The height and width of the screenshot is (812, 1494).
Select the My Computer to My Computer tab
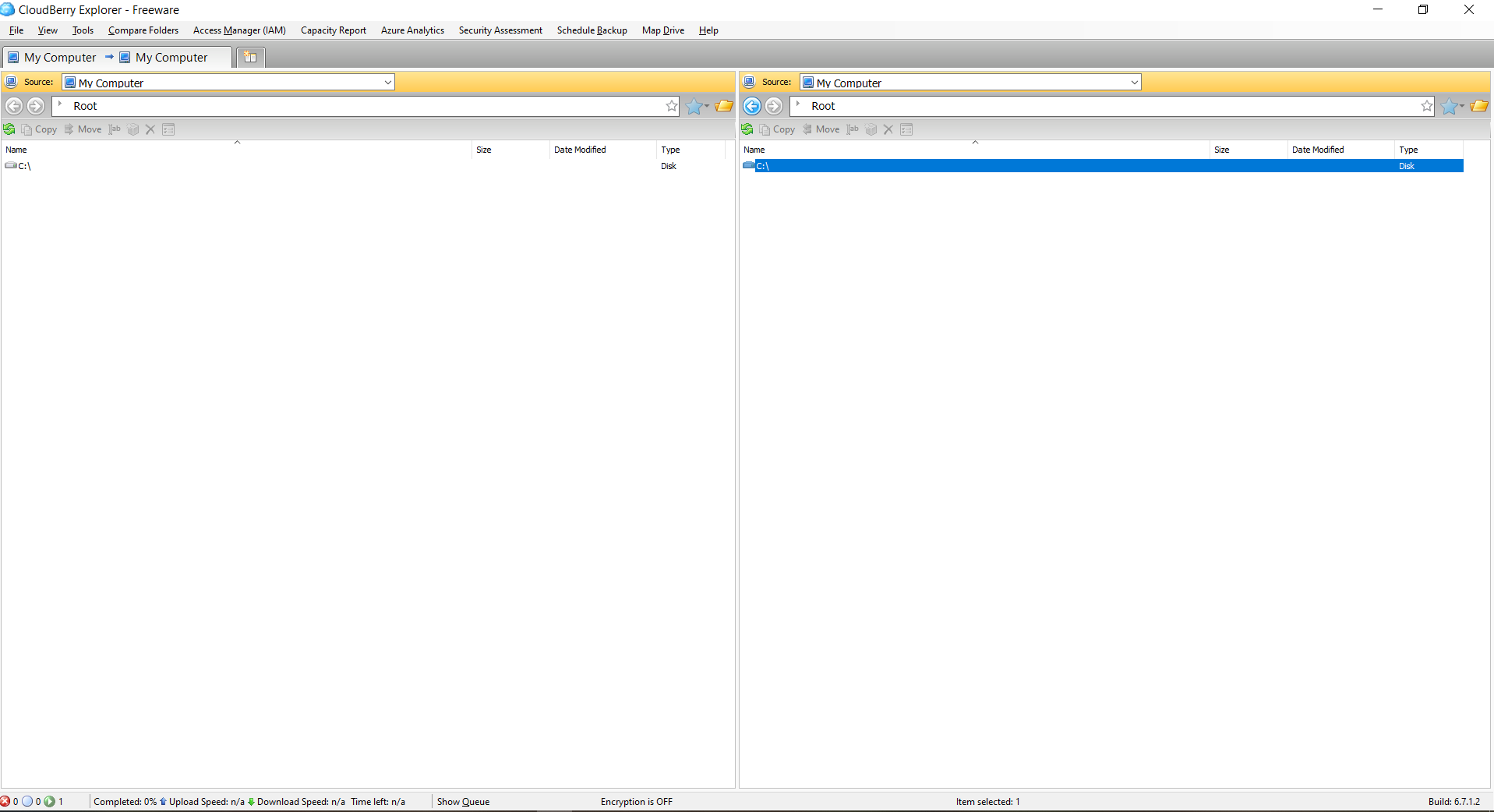click(117, 58)
